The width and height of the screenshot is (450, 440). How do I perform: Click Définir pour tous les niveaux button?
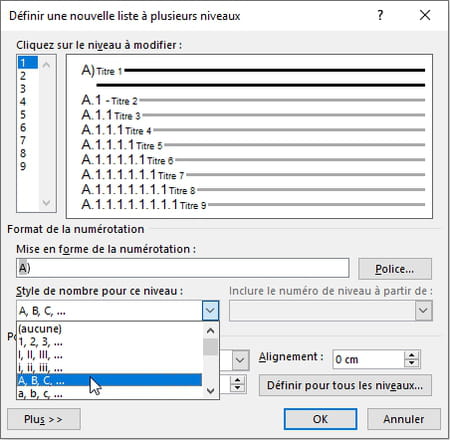click(x=345, y=385)
